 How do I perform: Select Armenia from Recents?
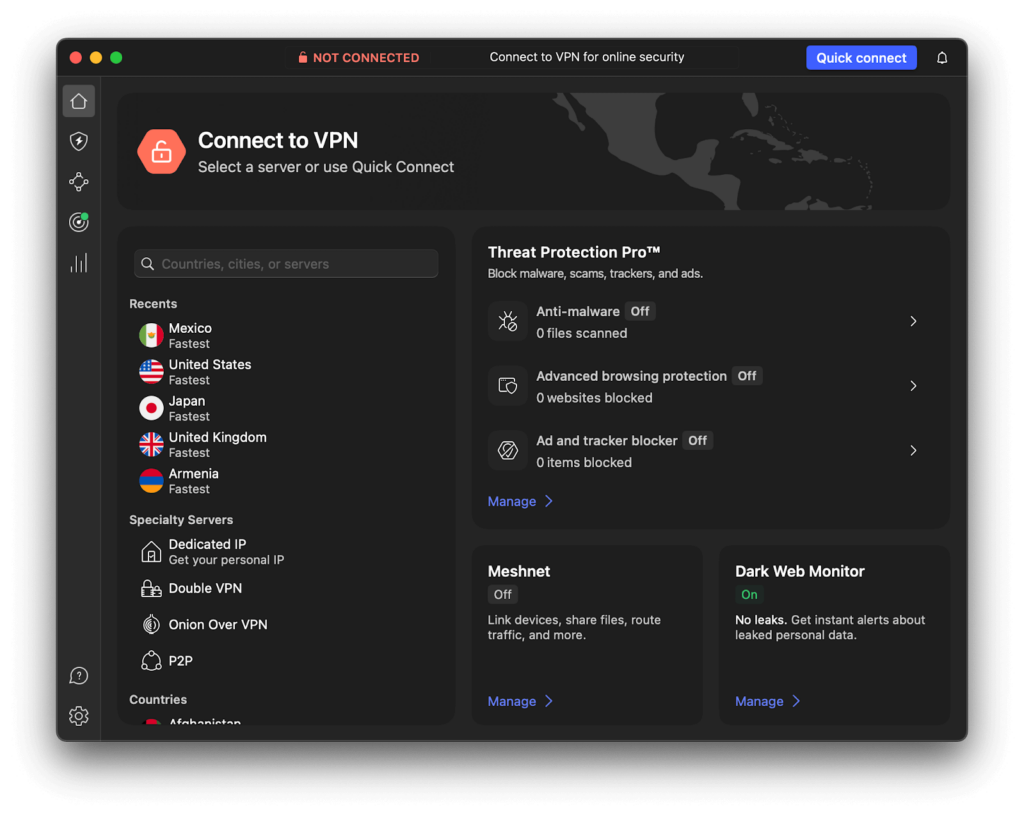(286, 481)
